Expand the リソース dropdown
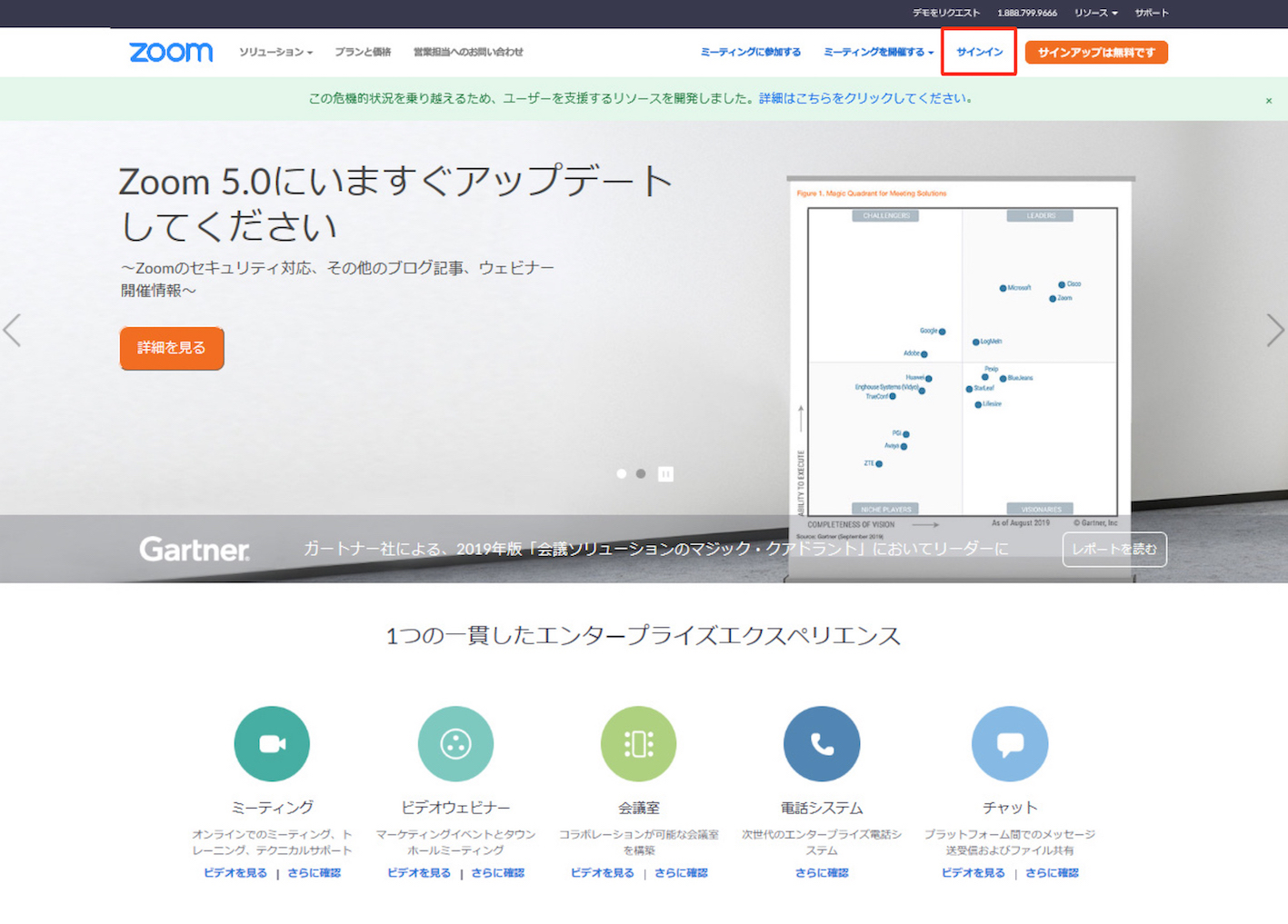1288x924 pixels. [1095, 13]
